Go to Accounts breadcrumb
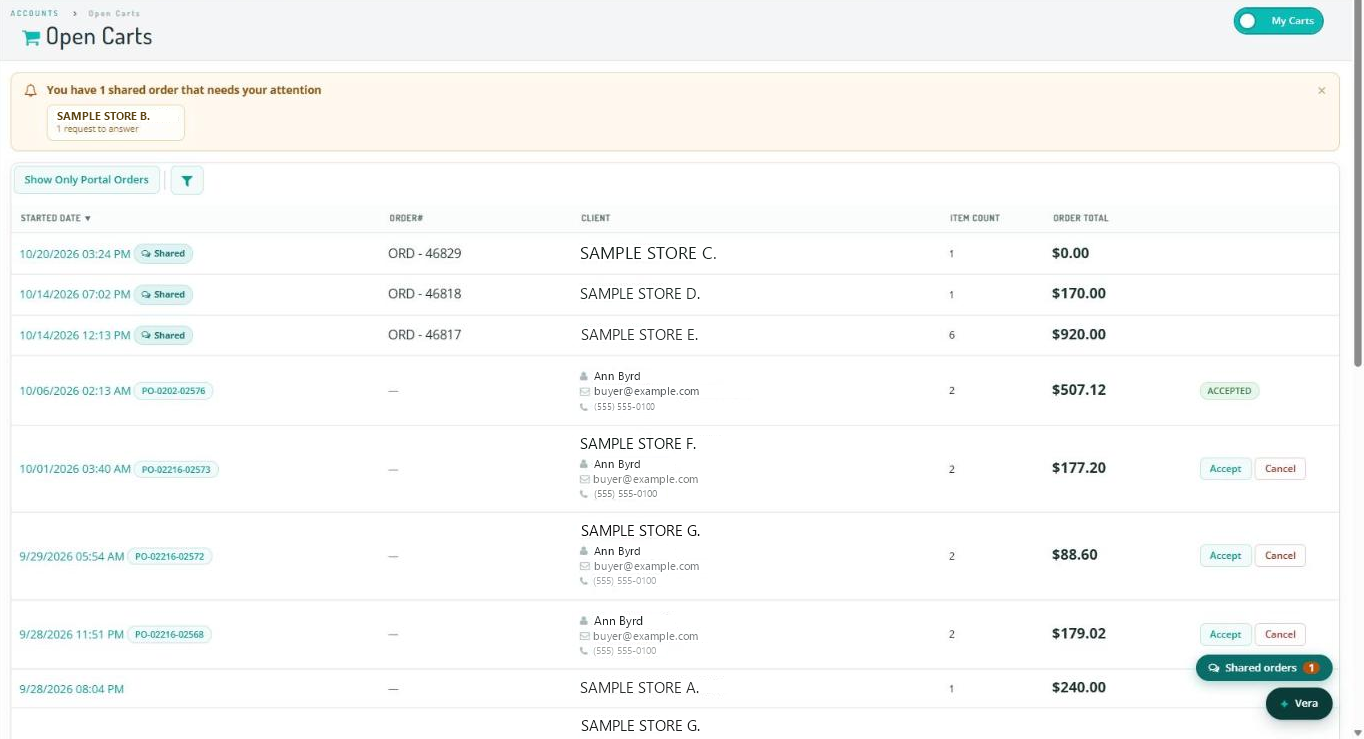This screenshot has width=1364, height=739. click(34, 13)
